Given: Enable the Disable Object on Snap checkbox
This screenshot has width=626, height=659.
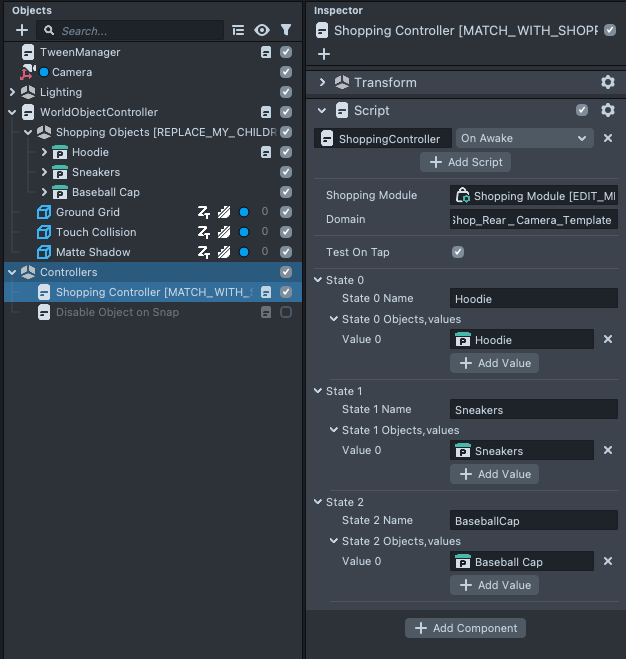Looking at the screenshot, I should point(286,312).
